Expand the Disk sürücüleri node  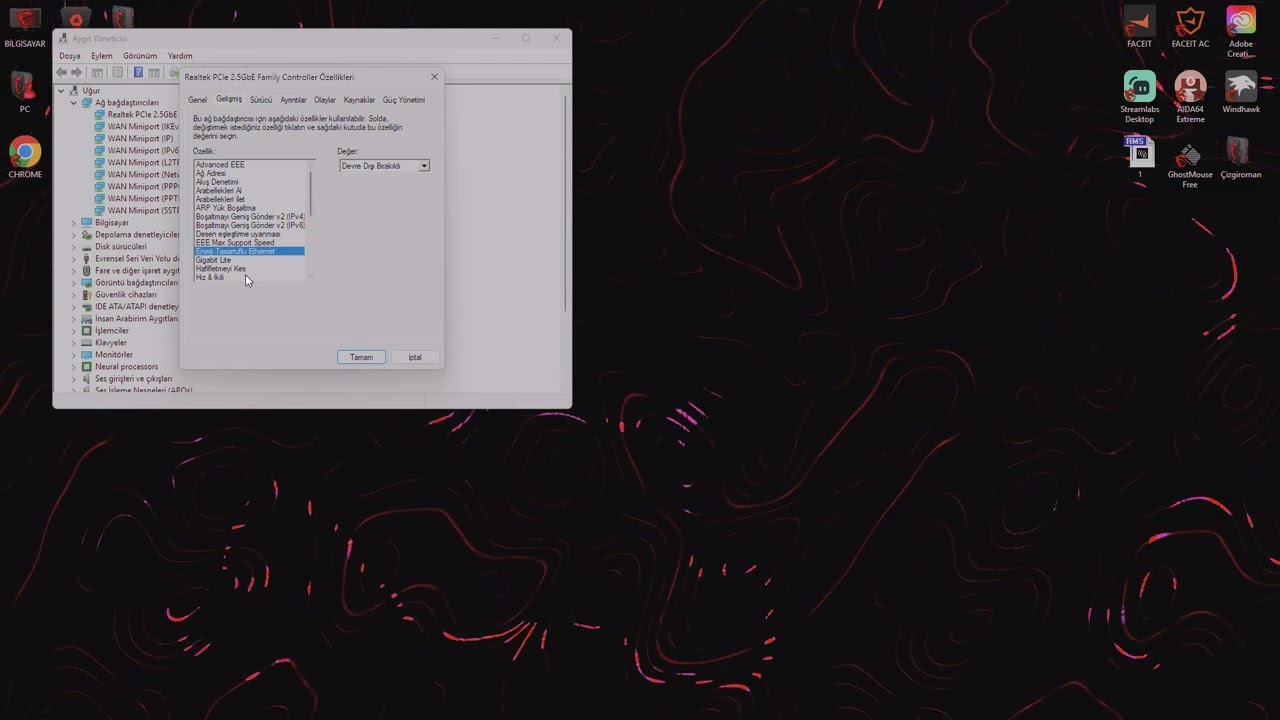(73, 247)
